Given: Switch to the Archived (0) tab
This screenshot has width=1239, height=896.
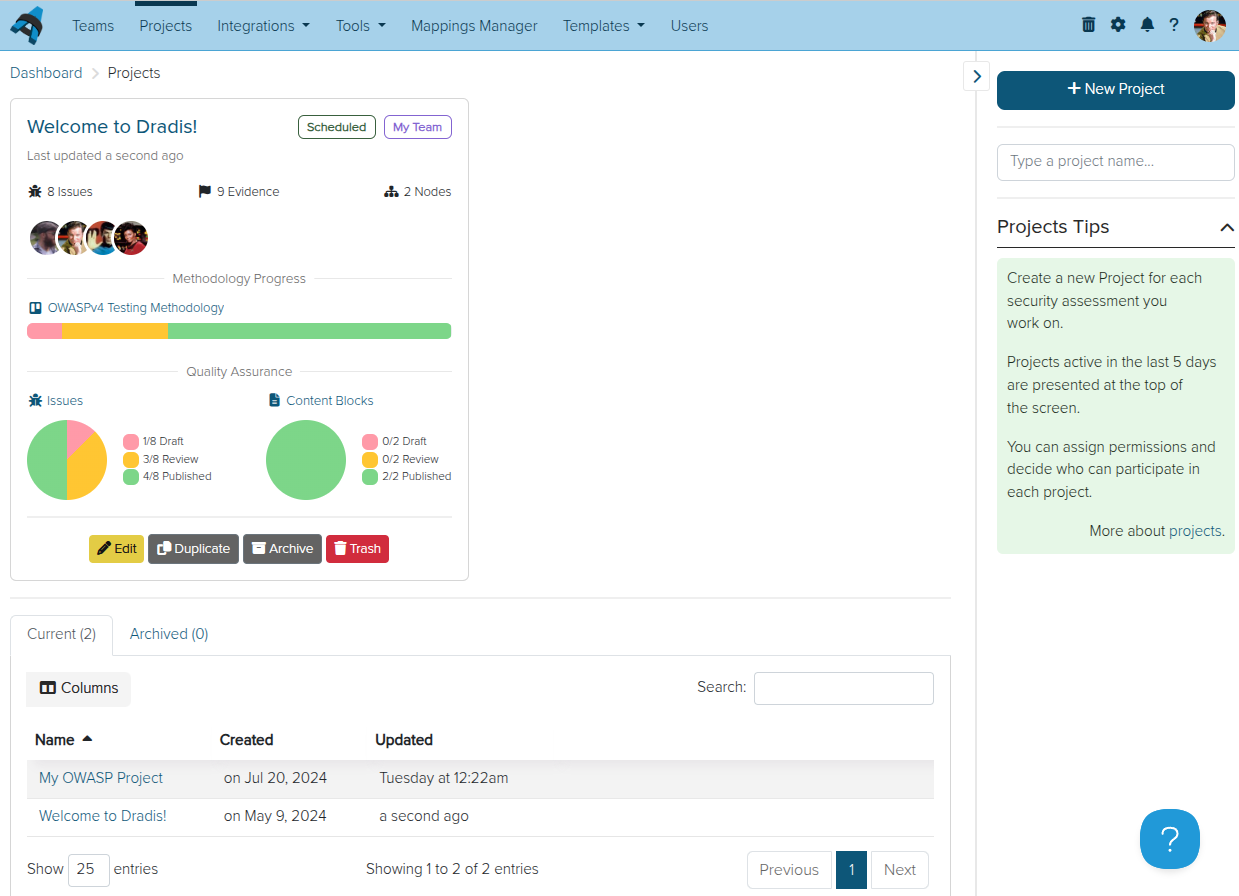Looking at the screenshot, I should (169, 635).
